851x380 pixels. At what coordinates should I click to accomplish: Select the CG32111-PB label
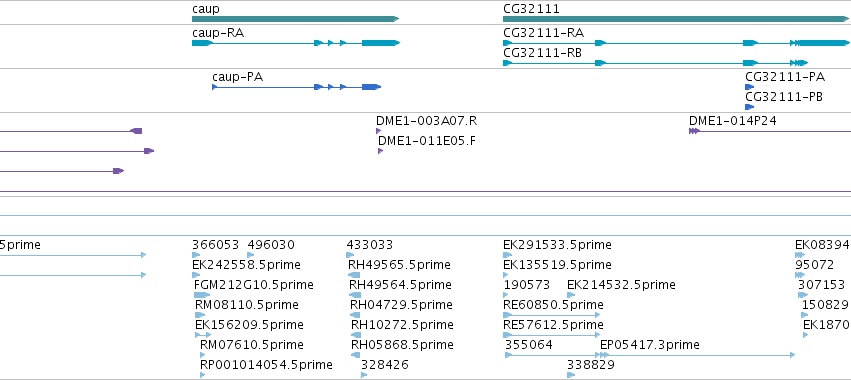(x=784, y=97)
